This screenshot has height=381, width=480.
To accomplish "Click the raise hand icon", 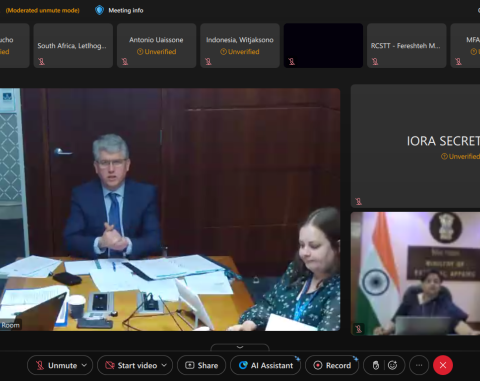I will pyautogui.click(x=376, y=365).
